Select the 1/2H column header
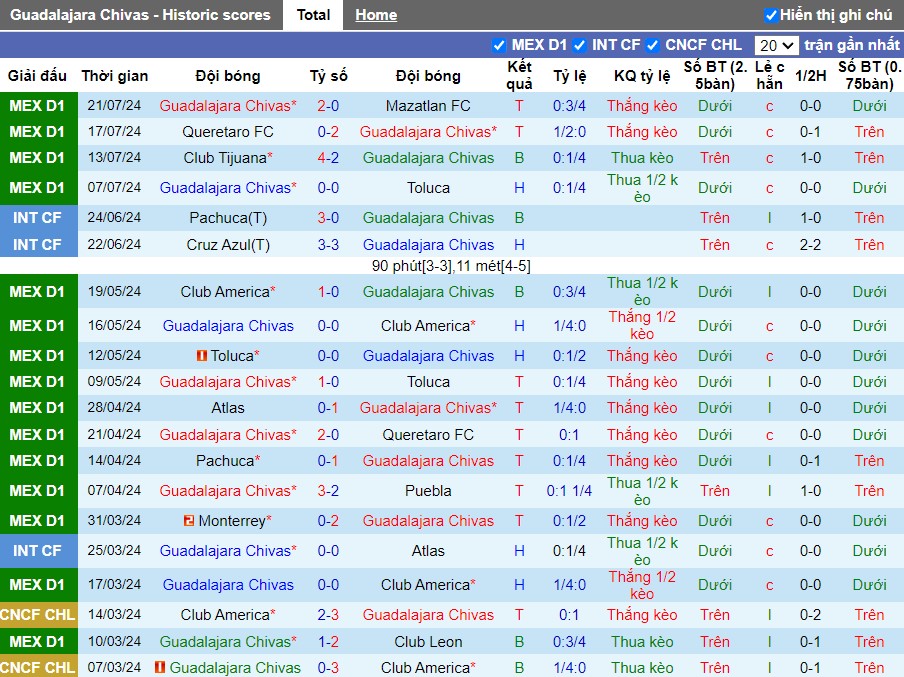 [x=810, y=76]
